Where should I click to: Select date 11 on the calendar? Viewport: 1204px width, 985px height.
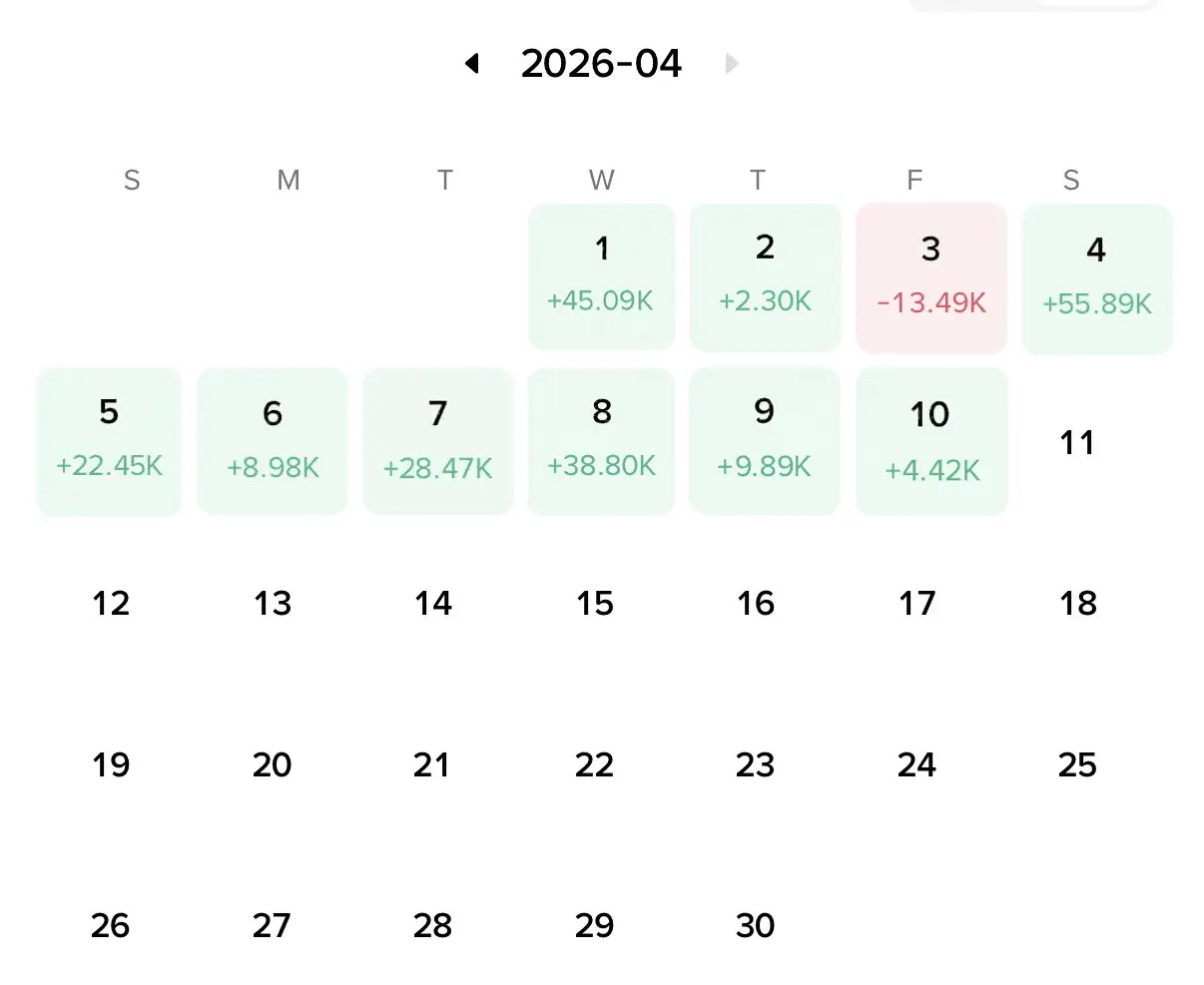pyautogui.click(x=1077, y=442)
